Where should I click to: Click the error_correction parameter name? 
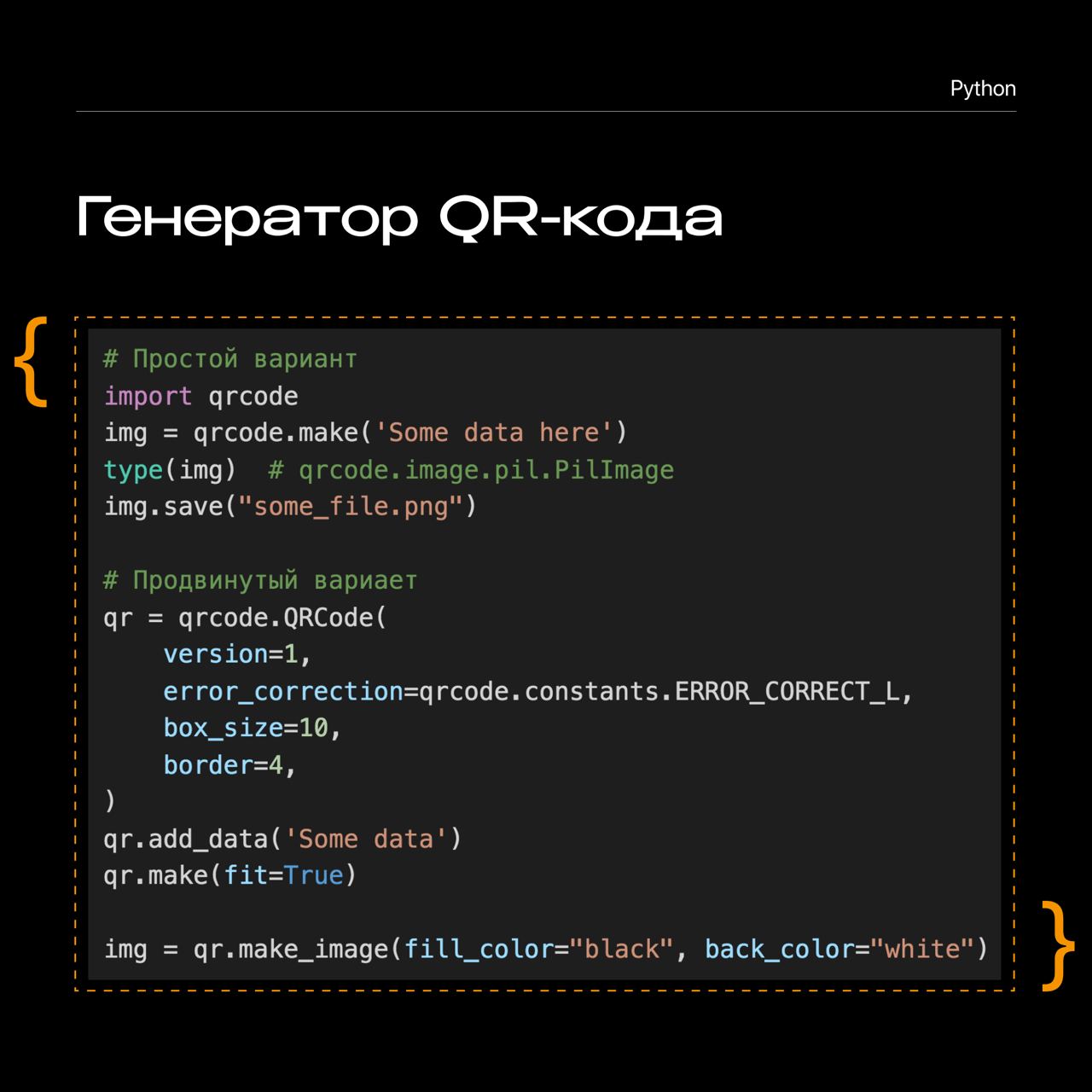pyautogui.click(x=282, y=691)
